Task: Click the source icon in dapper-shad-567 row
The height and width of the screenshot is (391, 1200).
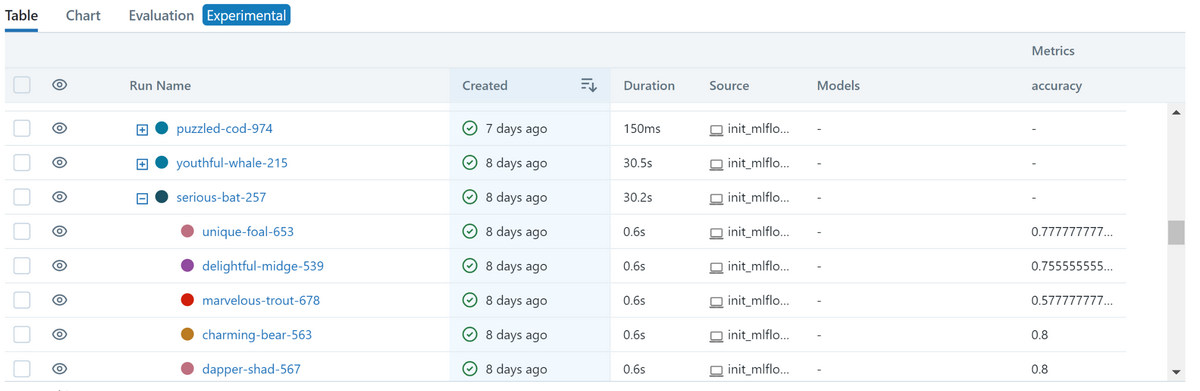Action: (x=716, y=370)
